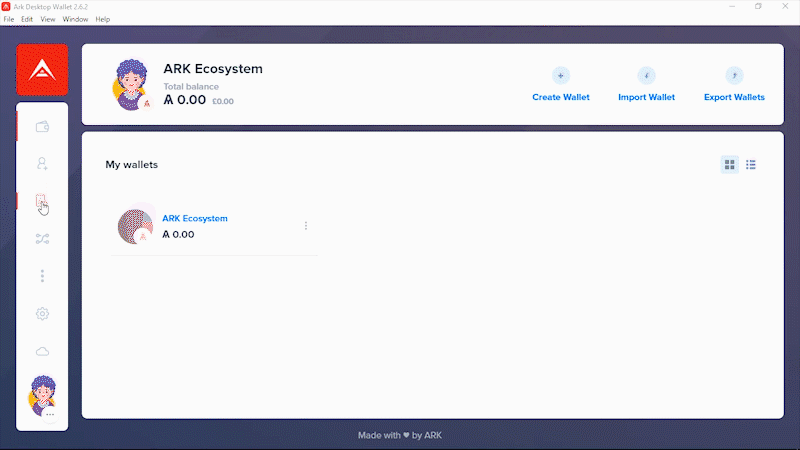Screen dimensions: 800x450
Task: Switch wallets to grid view
Action: [x=730, y=164]
